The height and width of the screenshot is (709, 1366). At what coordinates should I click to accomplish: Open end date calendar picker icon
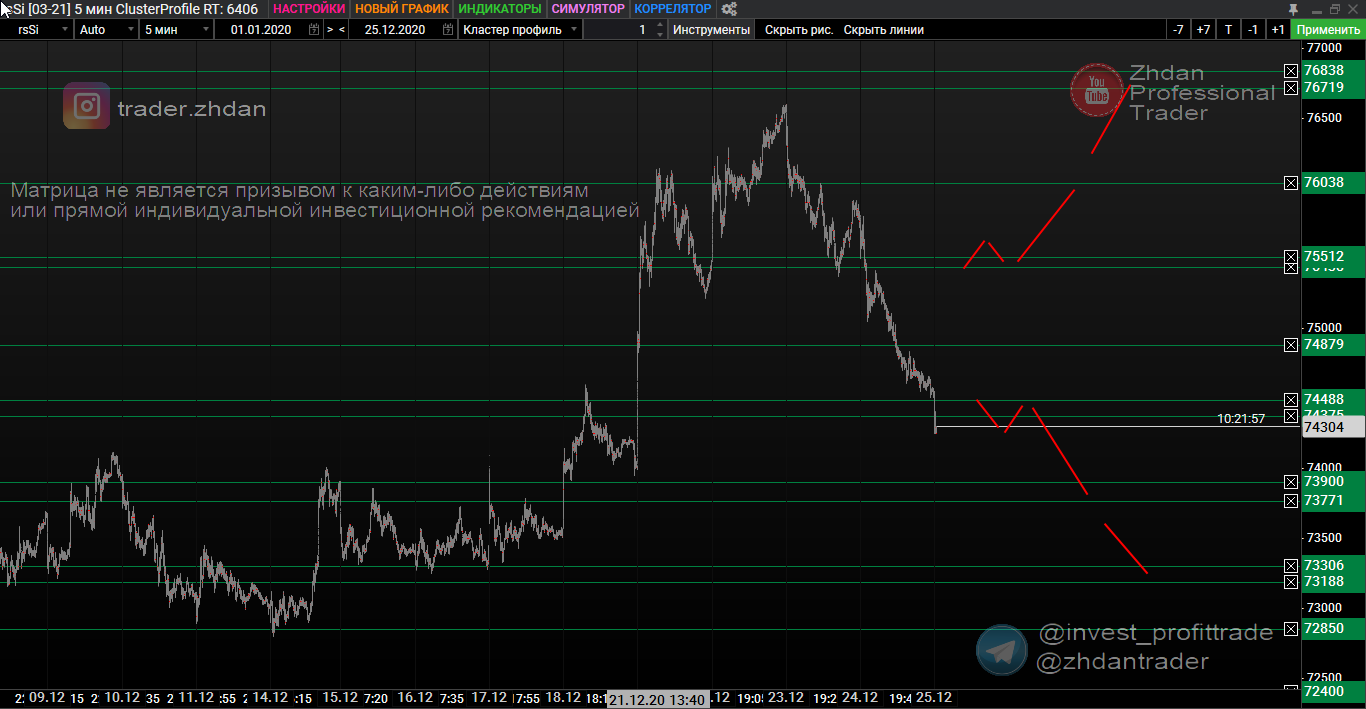pos(448,30)
